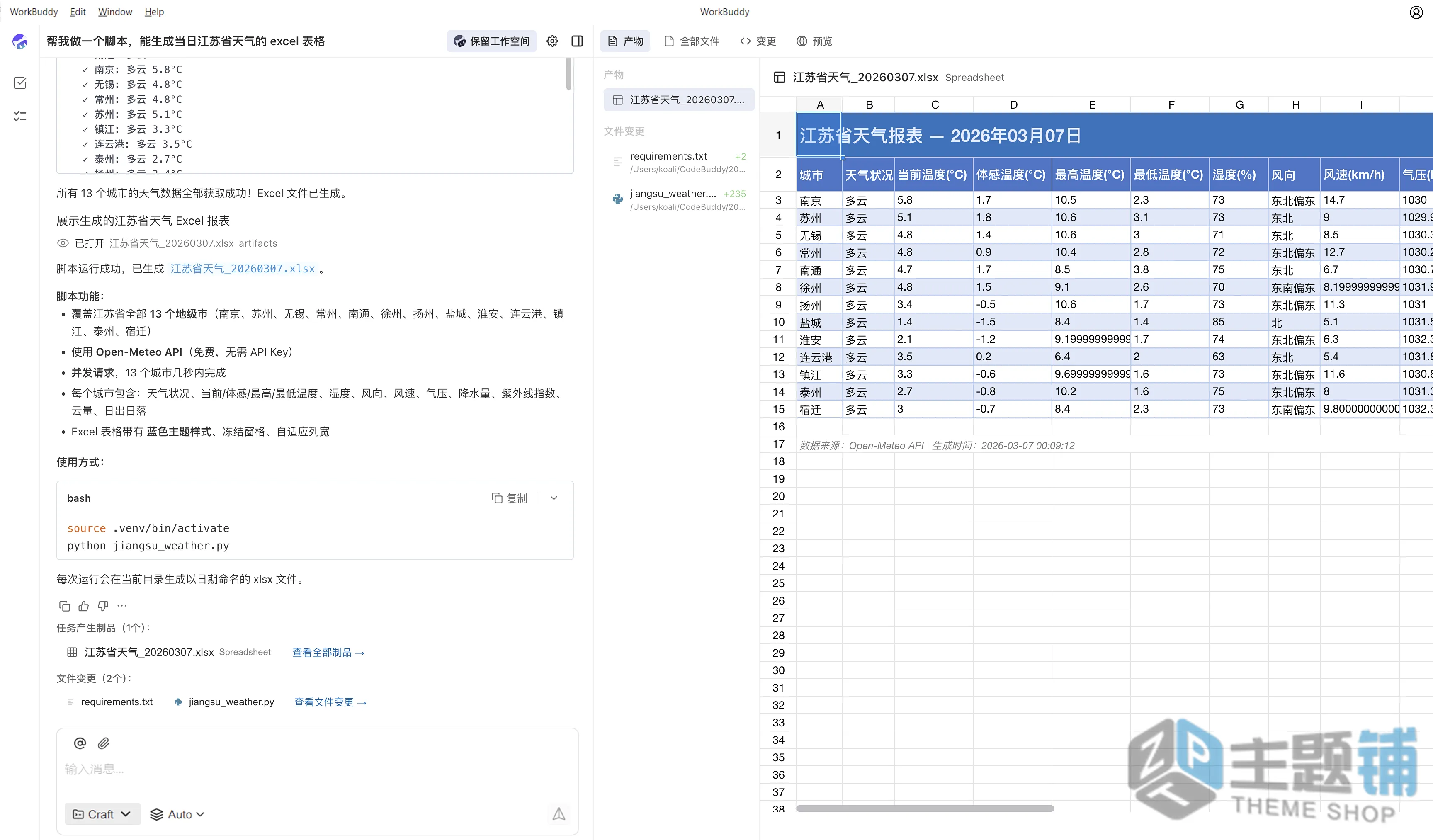Click the 城市 header cell

(x=819, y=175)
